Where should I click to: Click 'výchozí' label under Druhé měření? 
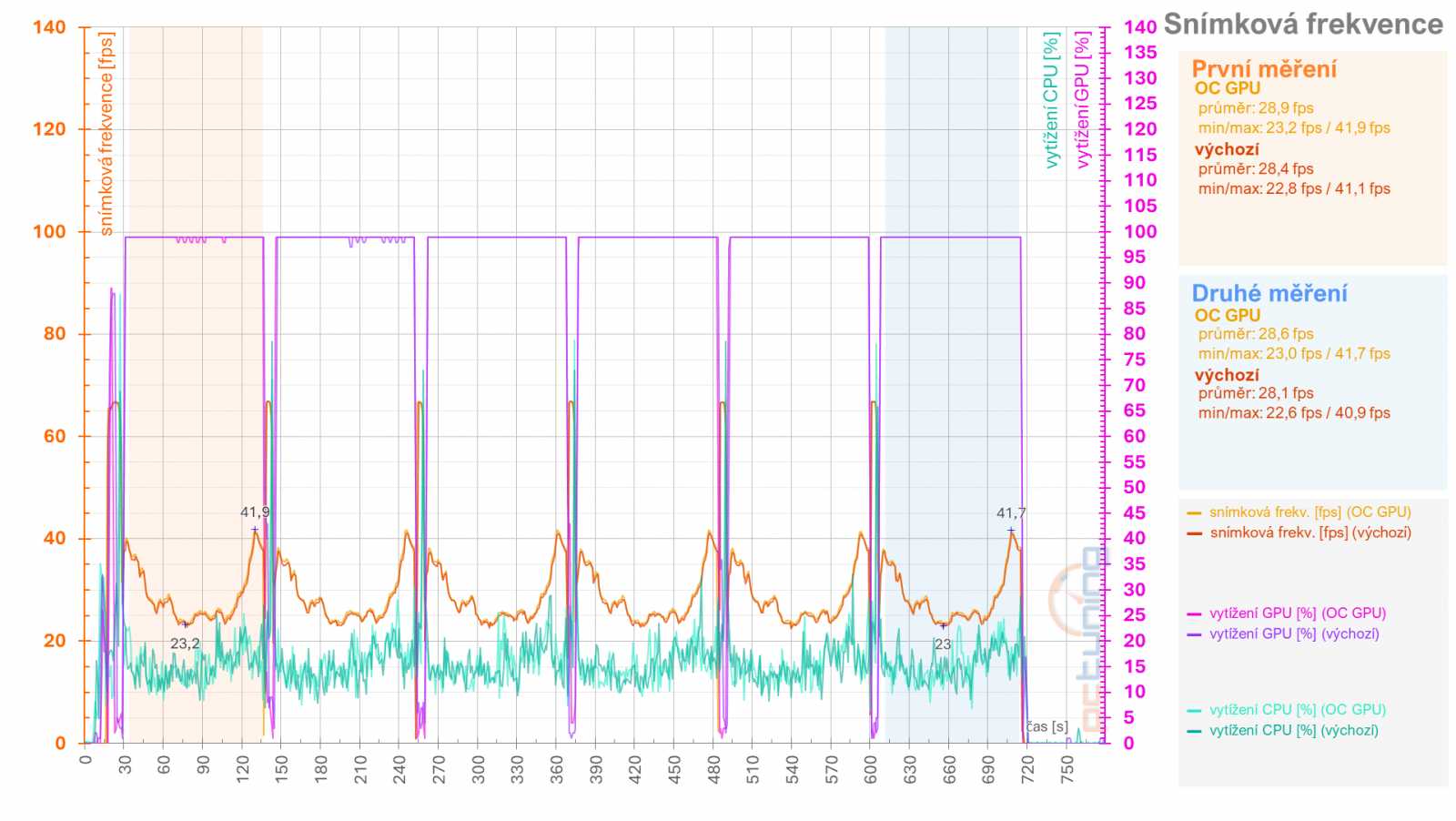point(1228,375)
